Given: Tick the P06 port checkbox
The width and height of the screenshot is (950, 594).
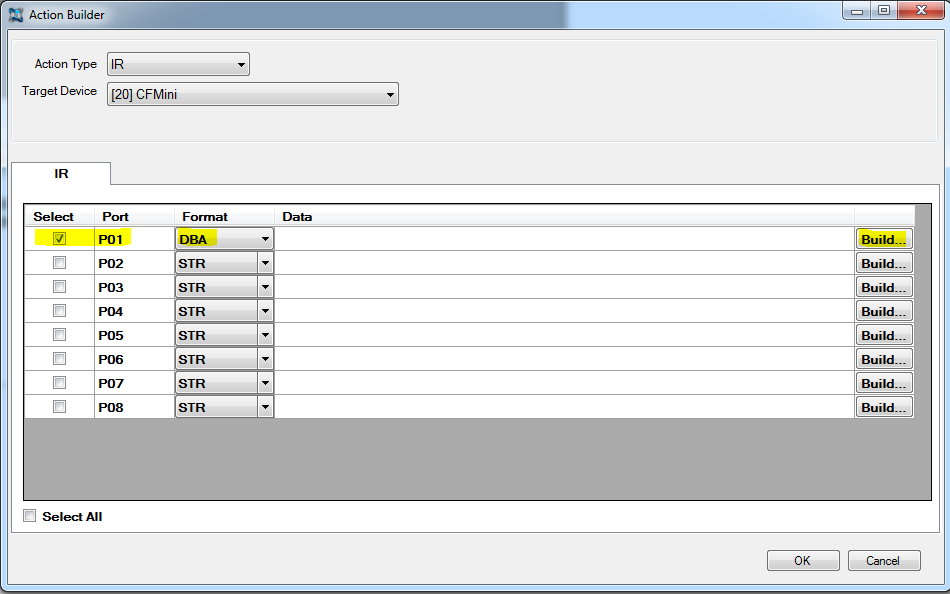Looking at the screenshot, I should point(60,359).
